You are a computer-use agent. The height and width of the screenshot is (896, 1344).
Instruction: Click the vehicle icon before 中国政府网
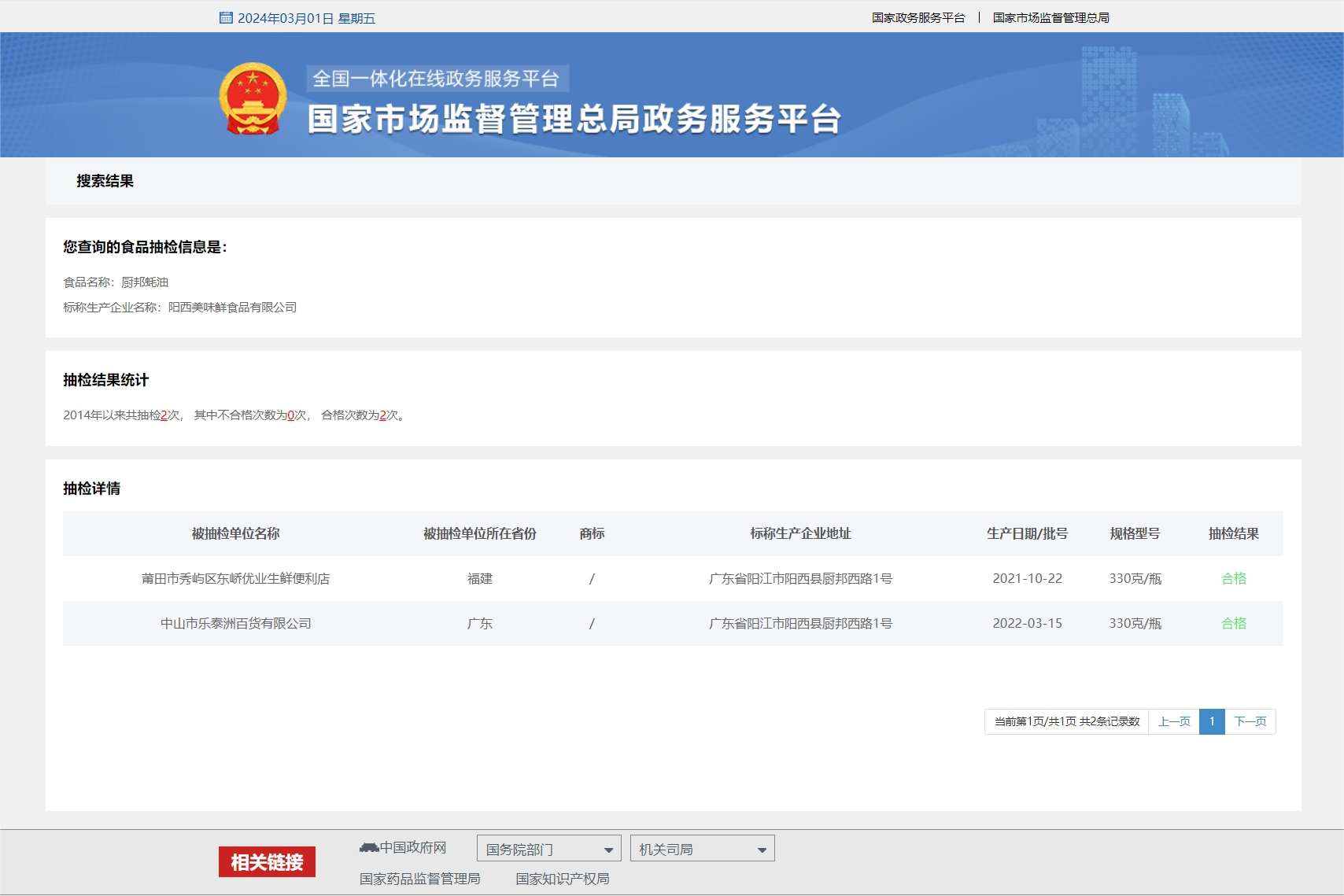[x=368, y=846]
